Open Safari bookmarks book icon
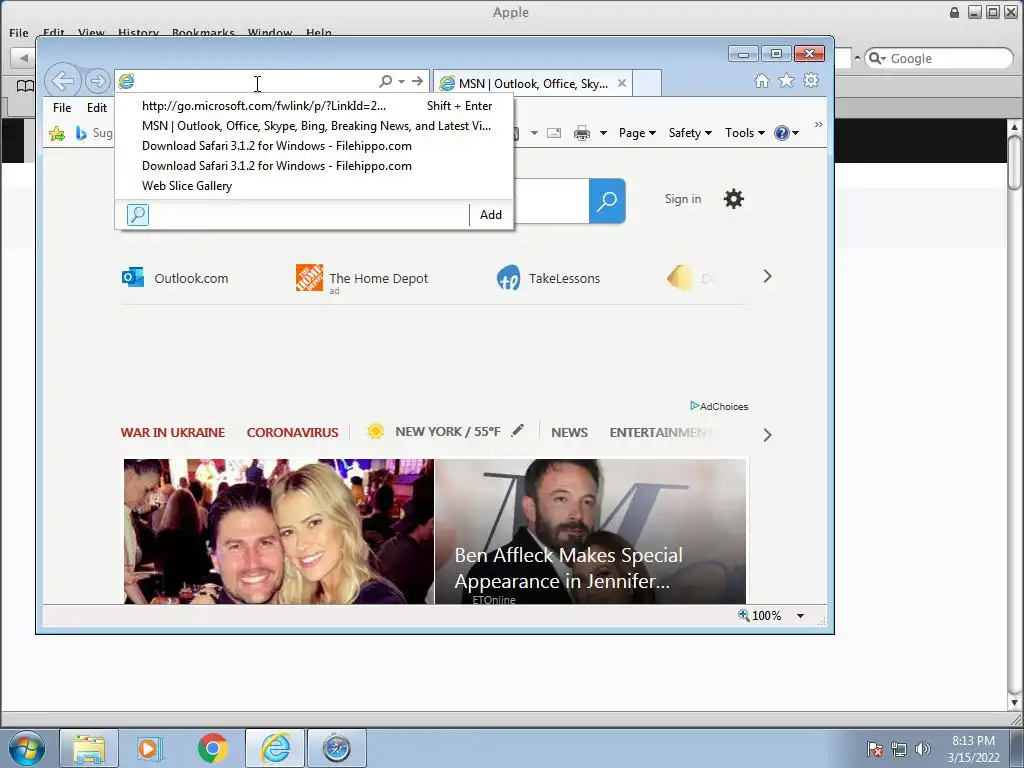The image size is (1024, 768). coord(25,86)
